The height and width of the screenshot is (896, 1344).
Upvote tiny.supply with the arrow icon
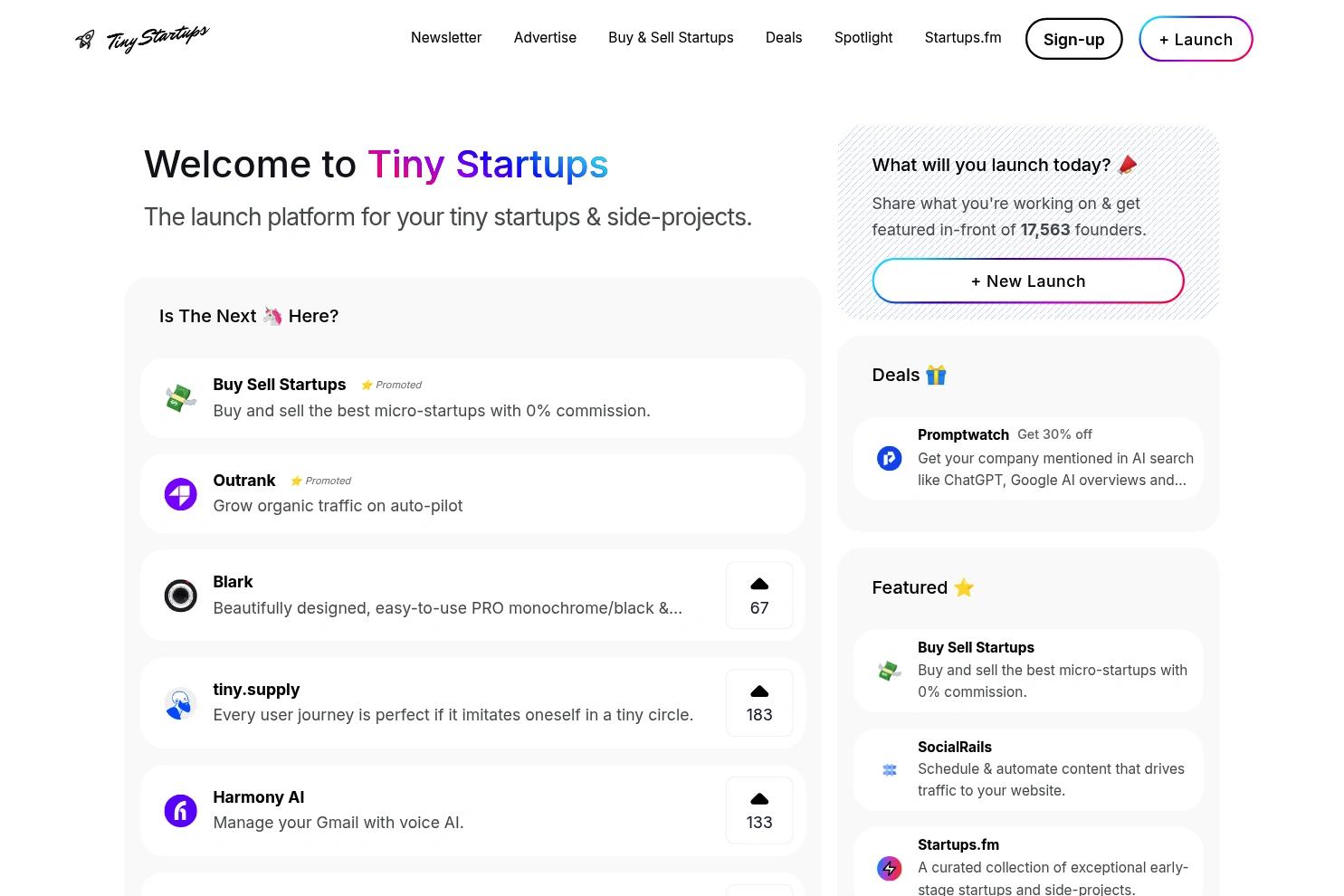pyautogui.click(x=759, y=691)
